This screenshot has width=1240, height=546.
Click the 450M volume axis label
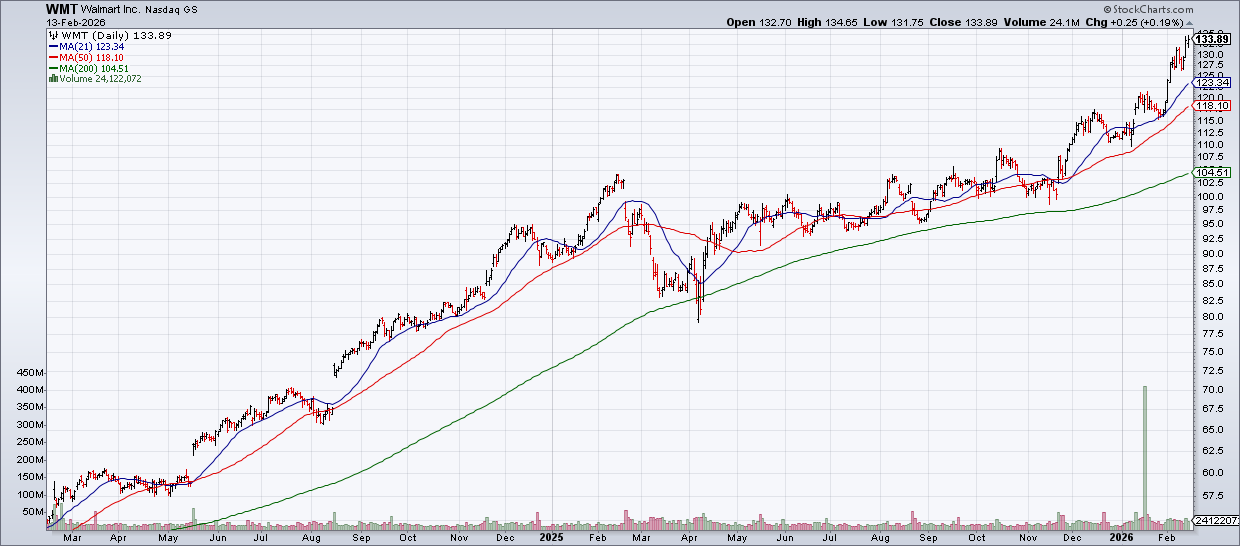pyautogui.click(x=30, y=373)
